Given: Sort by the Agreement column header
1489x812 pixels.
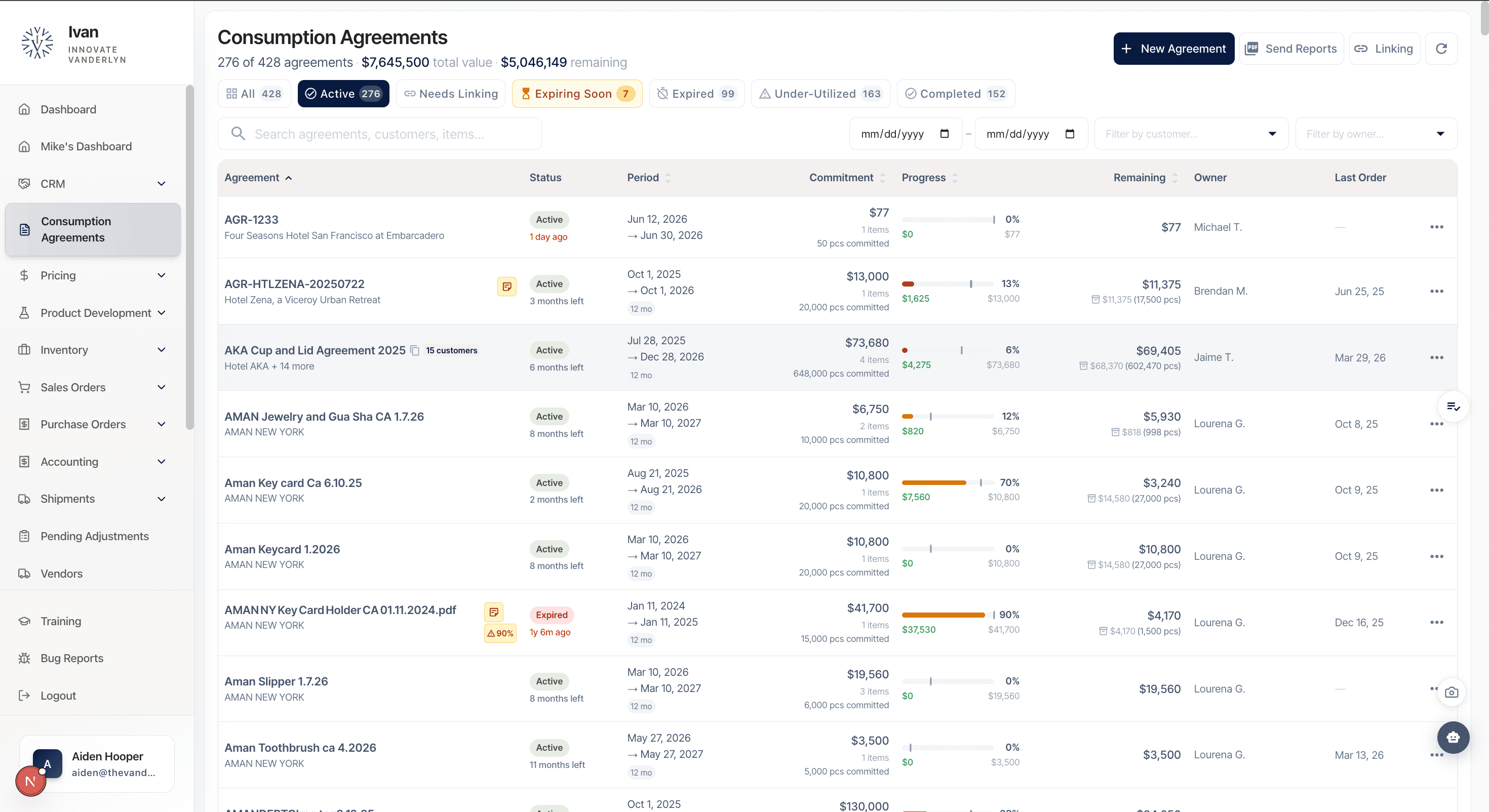Looking at the screenshot, I should pos(258,177).
